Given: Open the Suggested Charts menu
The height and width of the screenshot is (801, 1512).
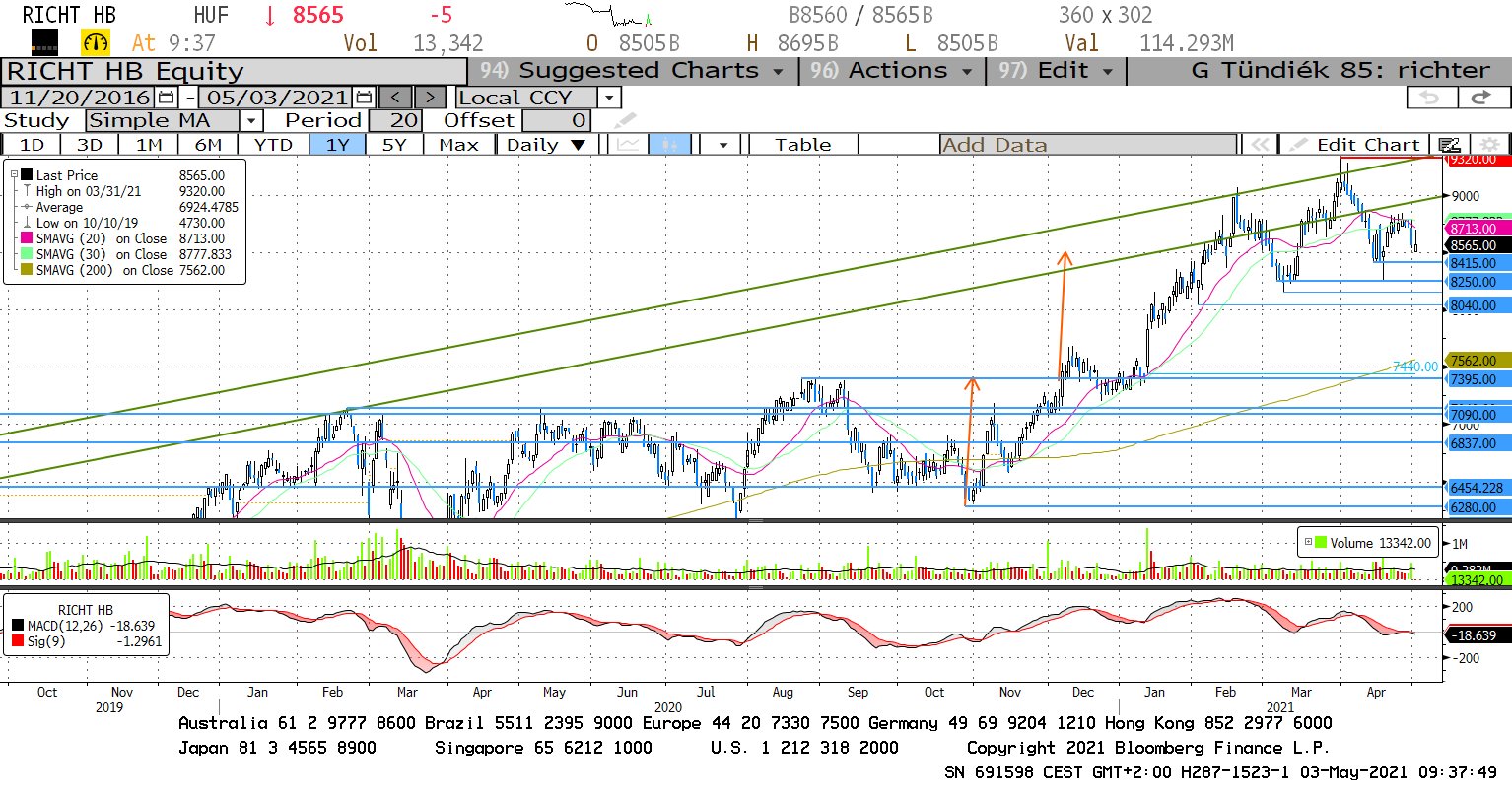Looking at the screenshot, I should tap(632, 71).
